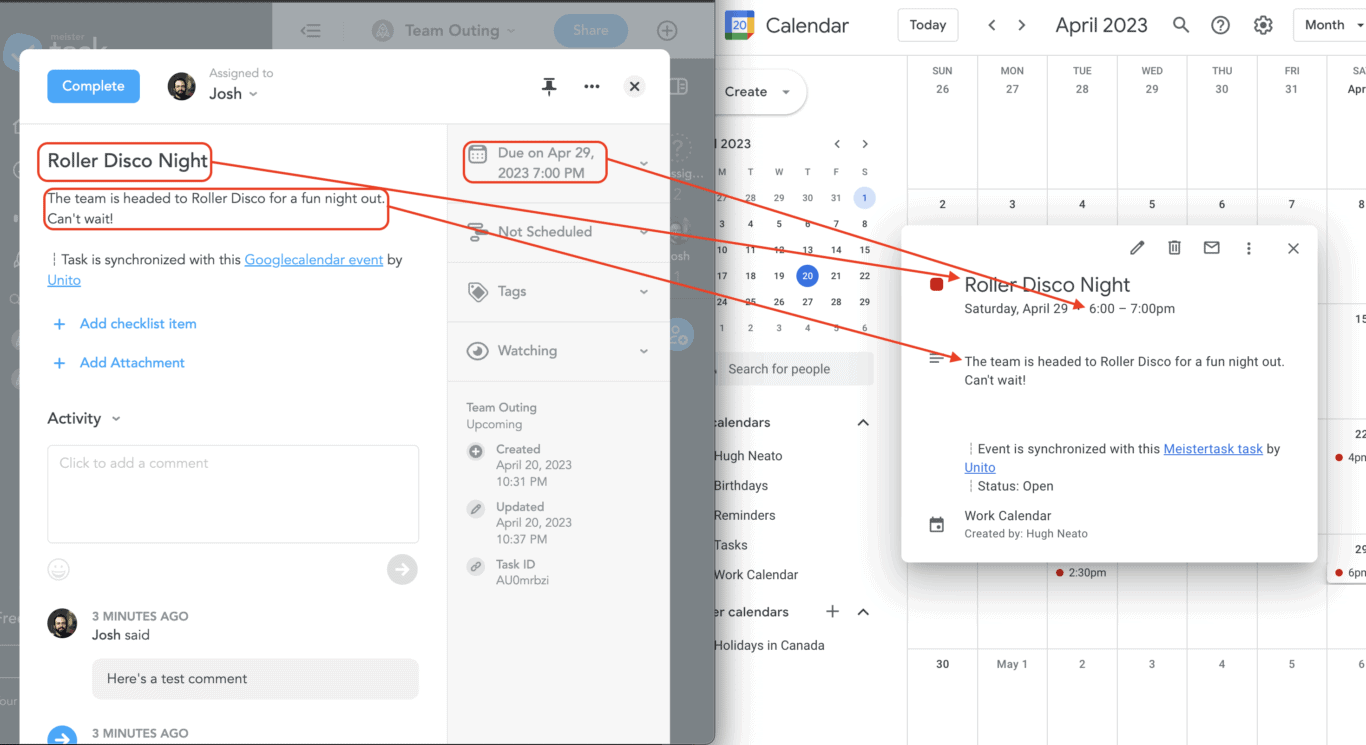Viewport: 1366px width, 745px height.
Task: Click the red event color square
Action: (937, 285)
